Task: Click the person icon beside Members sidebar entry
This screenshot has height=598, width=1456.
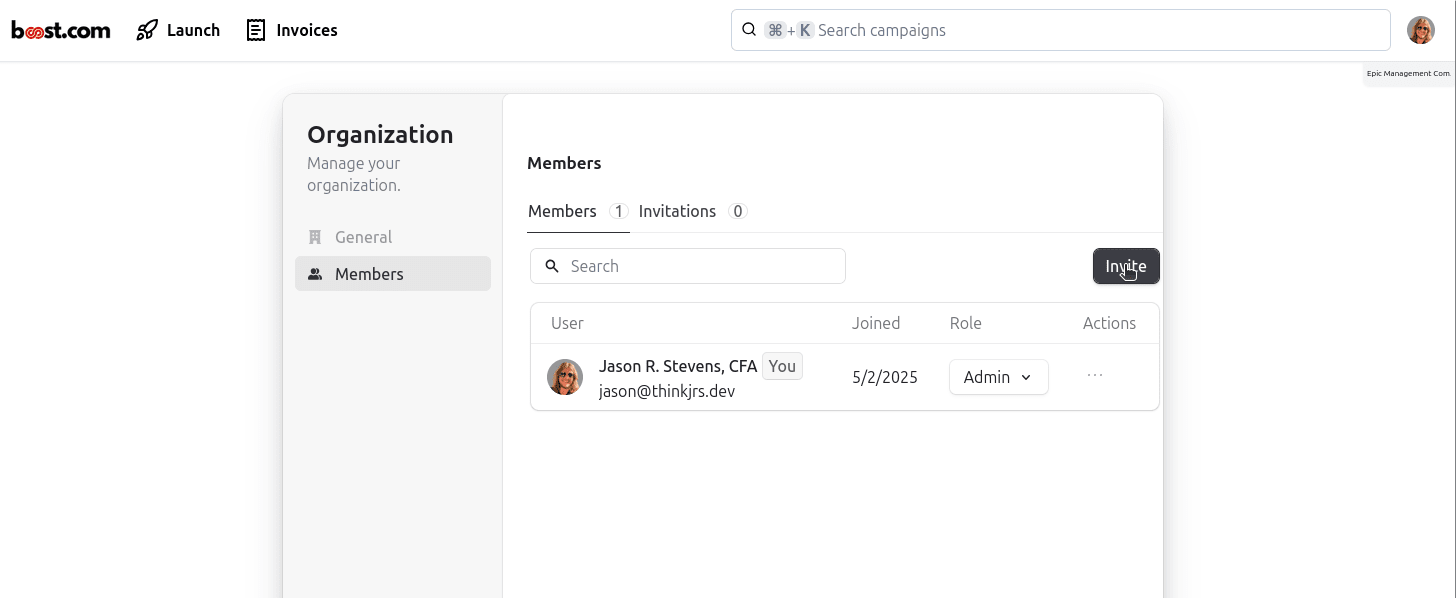Action: 315,273
